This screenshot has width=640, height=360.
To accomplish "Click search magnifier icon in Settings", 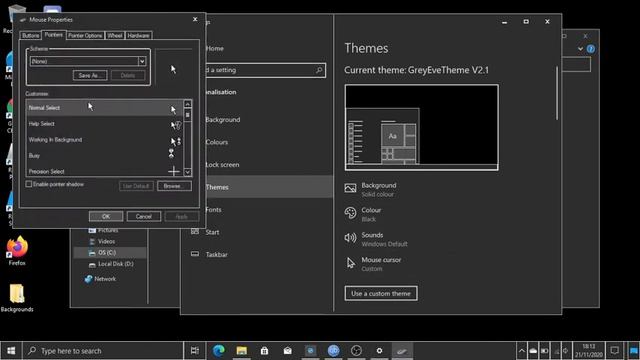I will [319, 70].
